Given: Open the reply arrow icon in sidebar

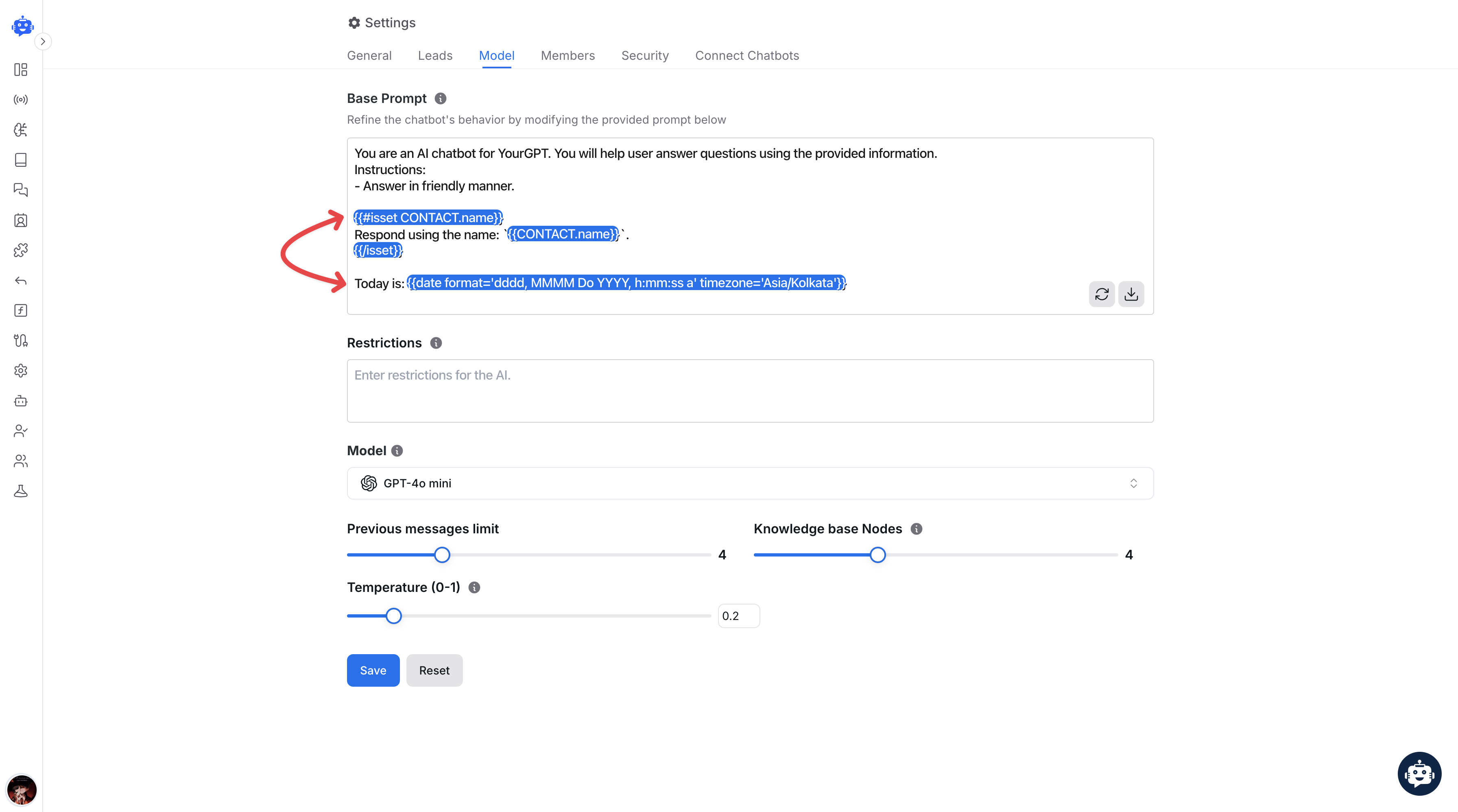Looking at the screenshot, I should coord(21,281).
